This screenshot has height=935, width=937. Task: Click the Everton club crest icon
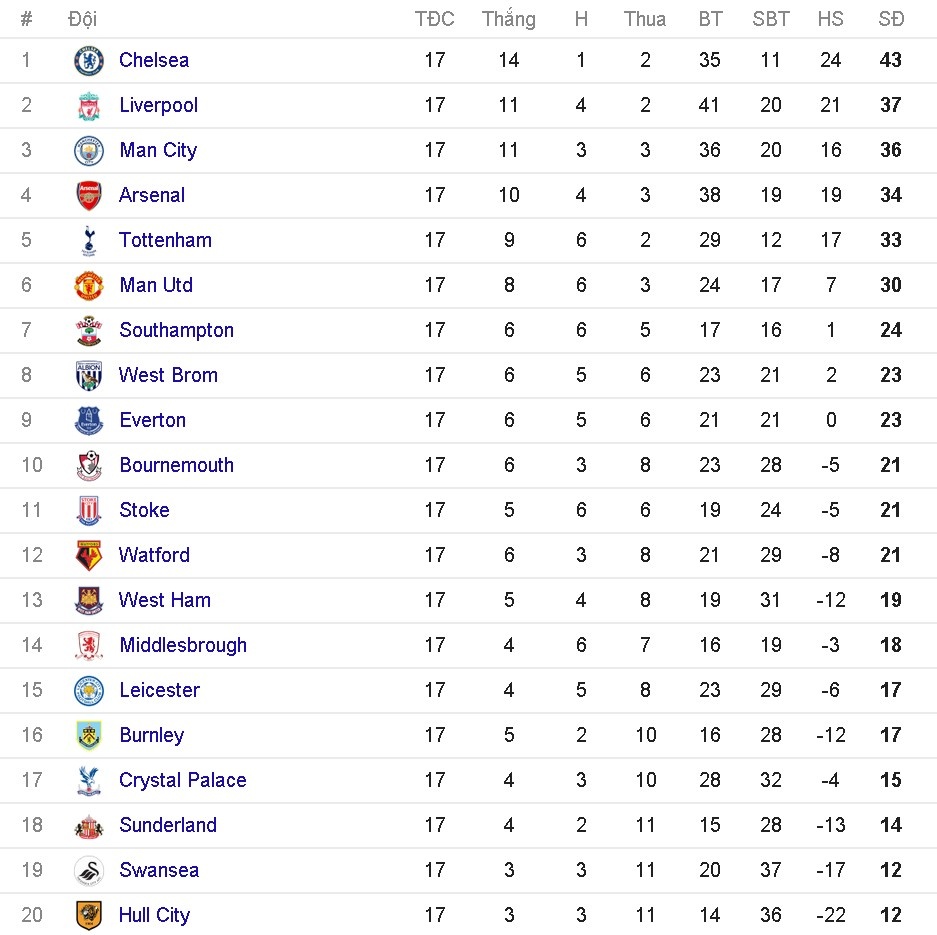(89, 421)
